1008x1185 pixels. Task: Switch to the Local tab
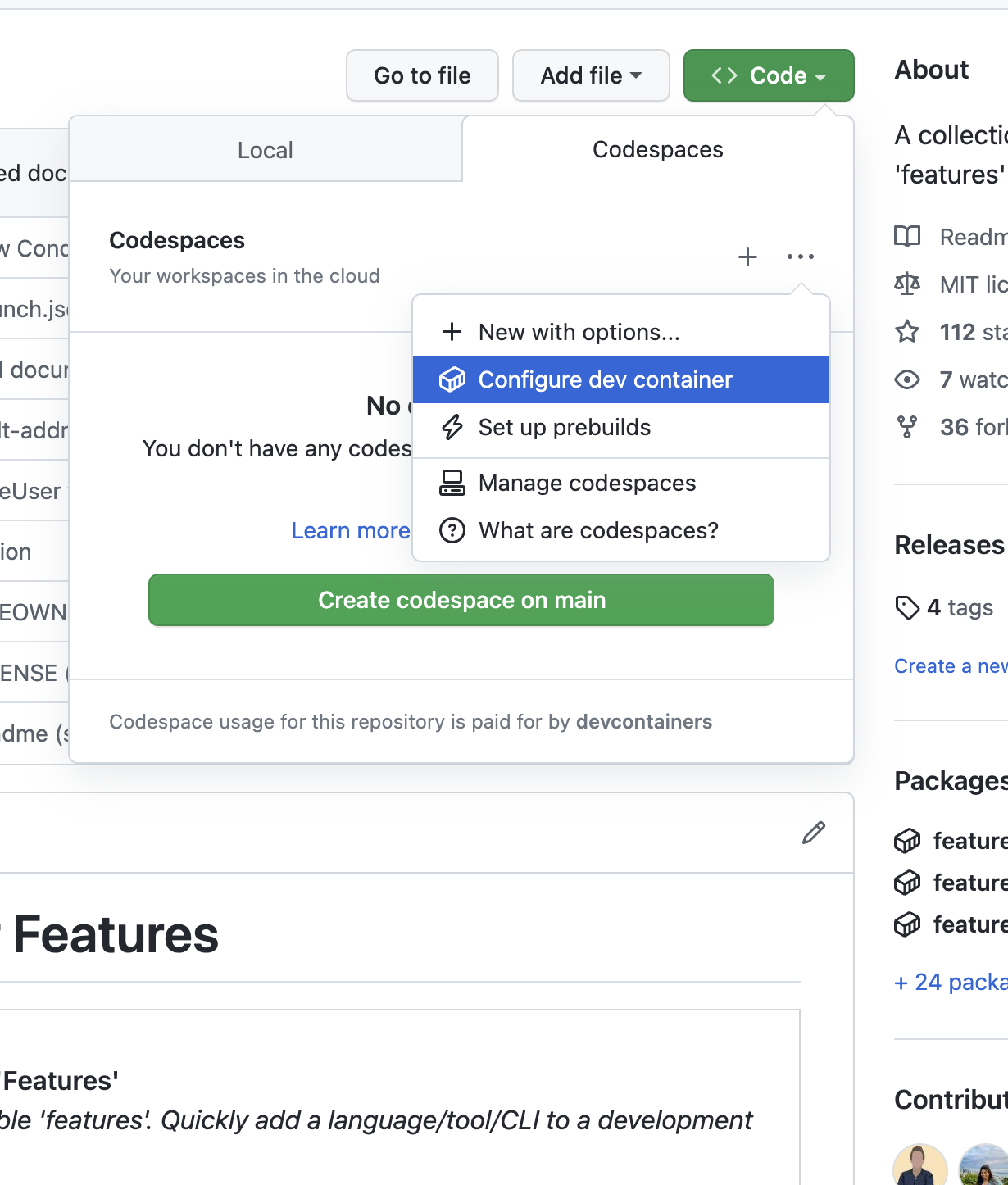click(266, 150)
